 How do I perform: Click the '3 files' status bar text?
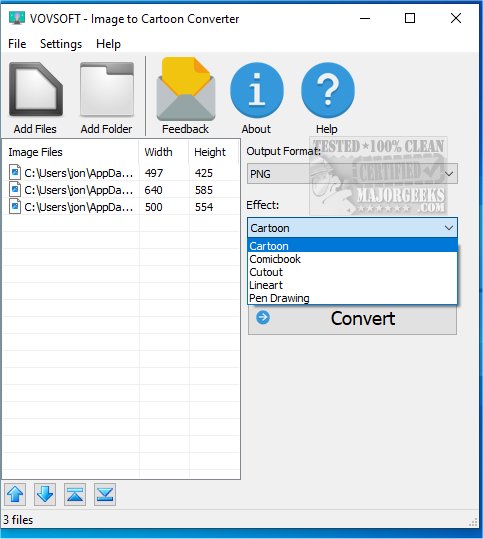pyautogui.click(x=18, y=520)
